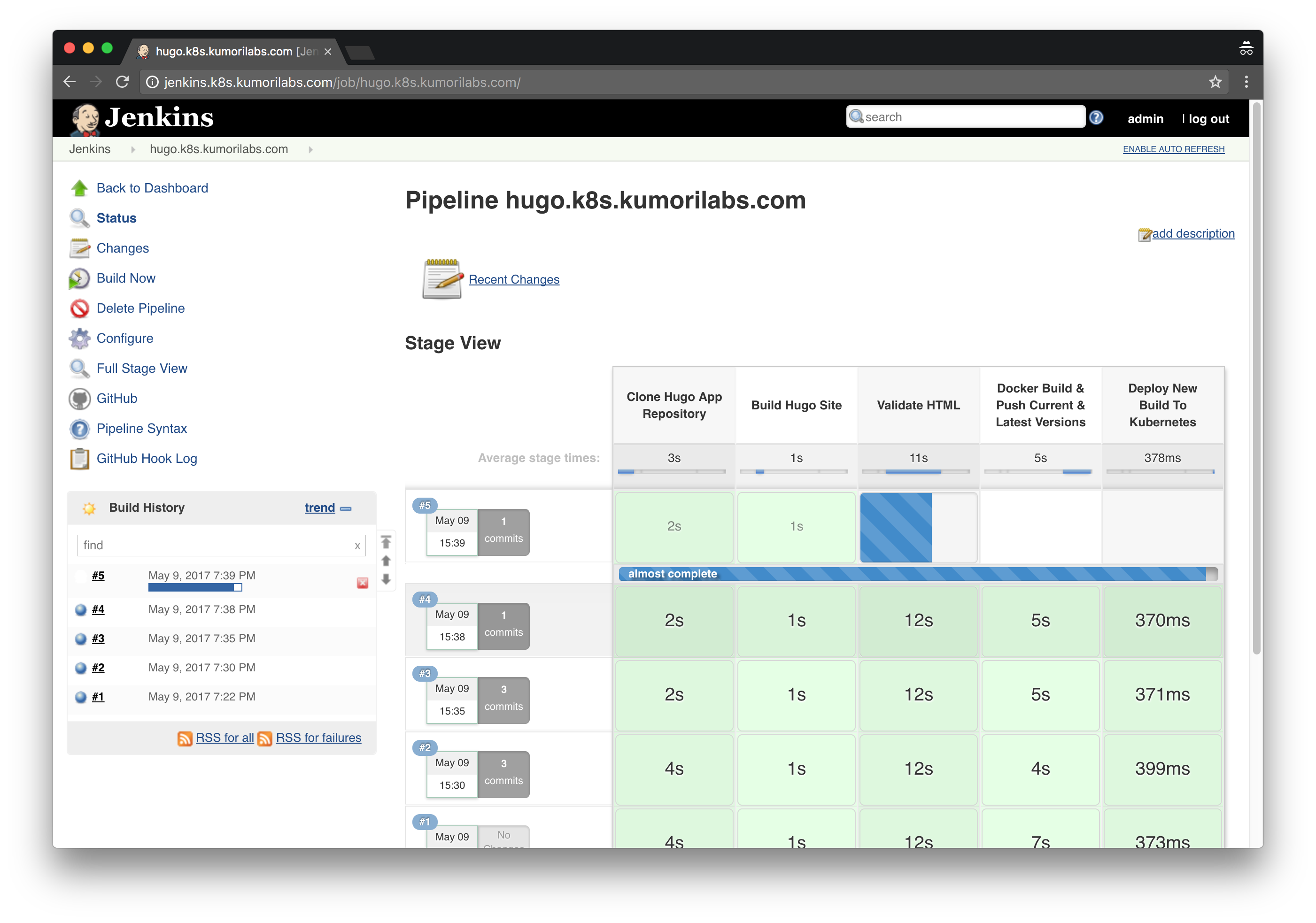Click RSS for failures text link
This screenshot has height=923, width=1316.
(x=319, y=738)
